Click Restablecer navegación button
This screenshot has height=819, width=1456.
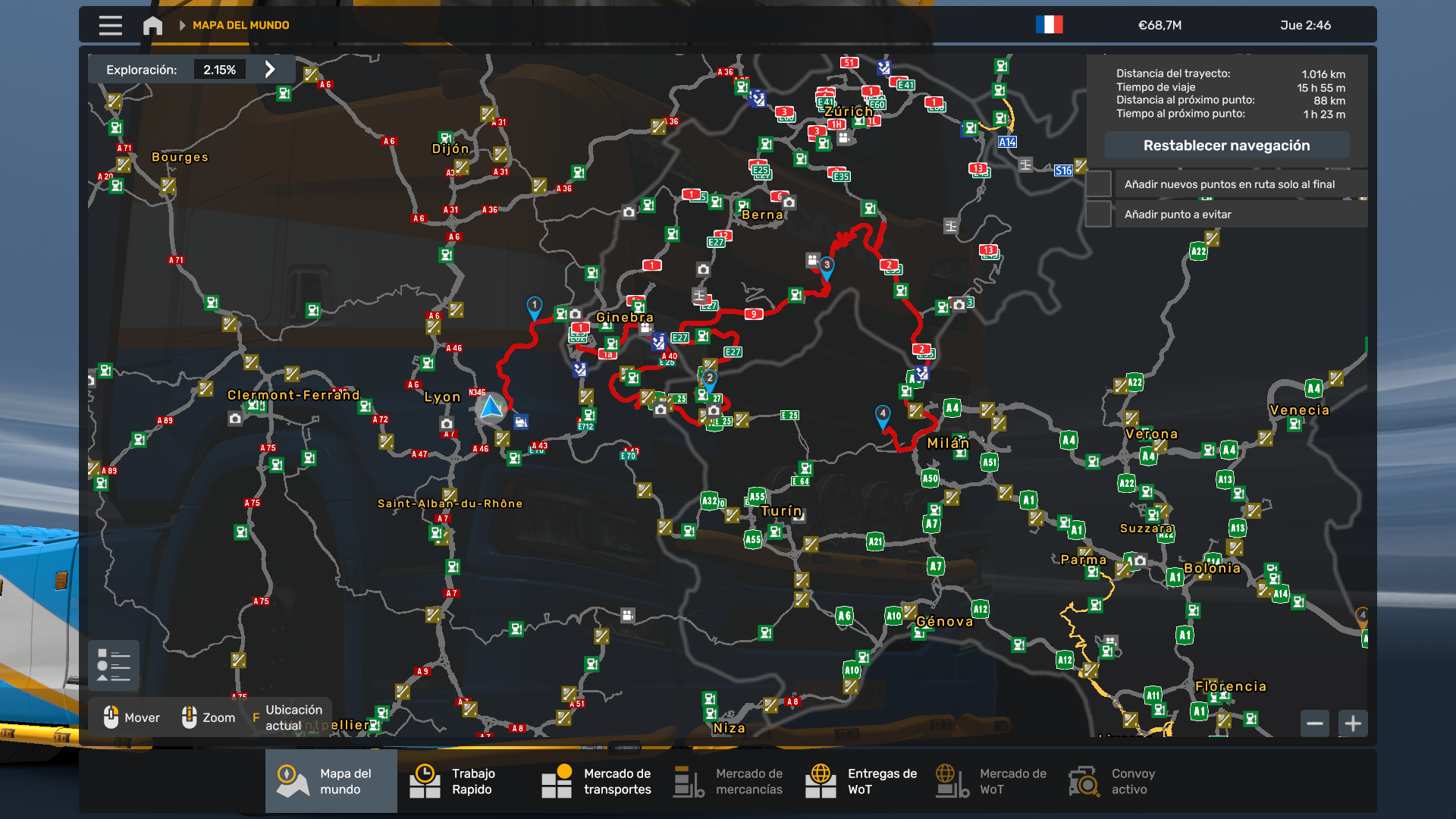pos(1226,146)
